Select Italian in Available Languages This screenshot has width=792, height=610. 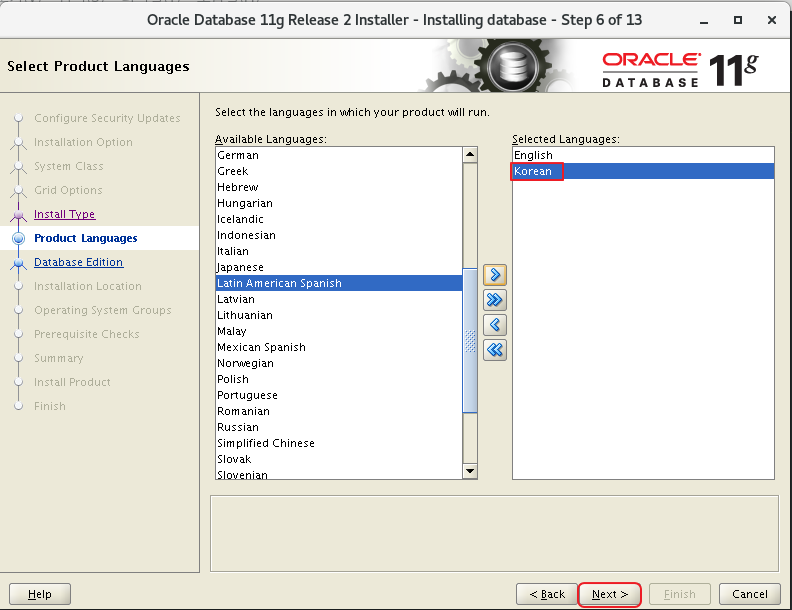tap(338, 251)
